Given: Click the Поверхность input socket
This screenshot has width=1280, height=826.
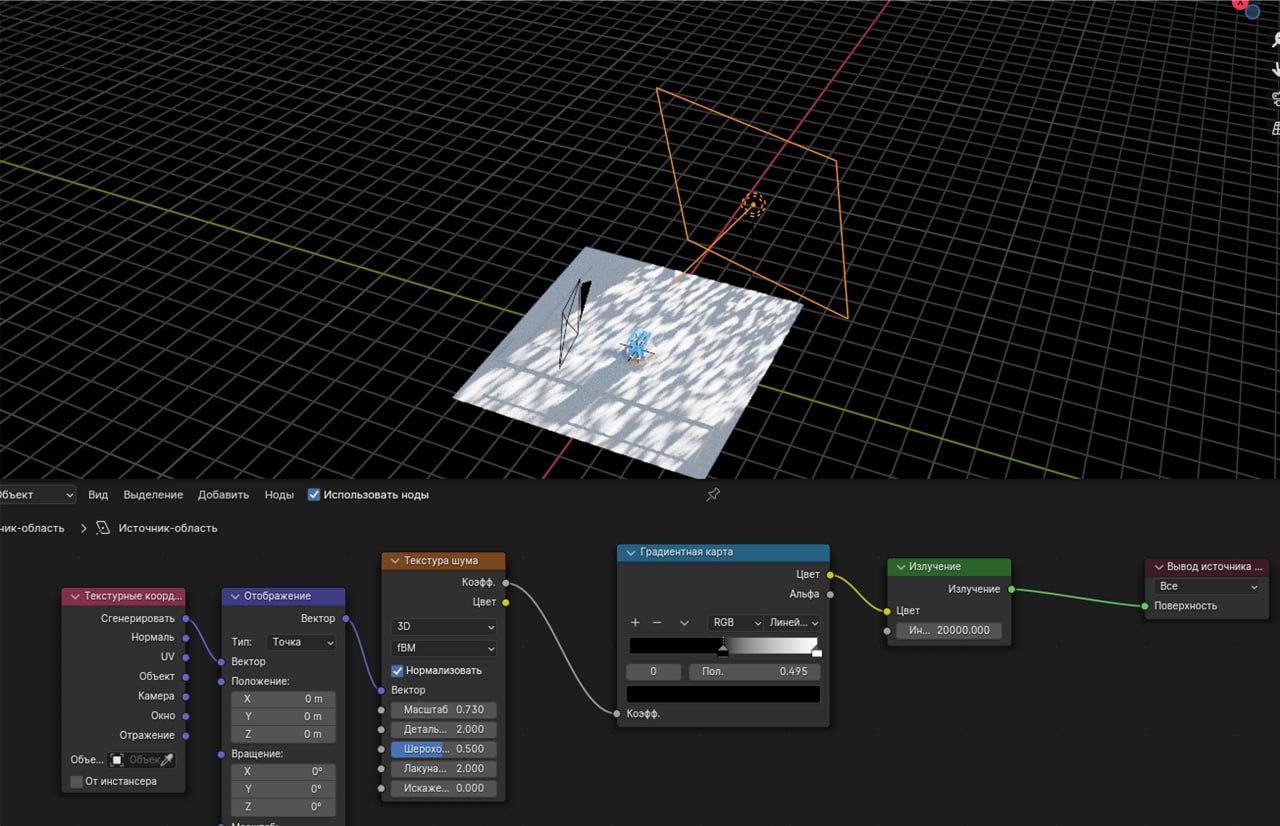Looking at the screenshot, I should tap(1145, 606).
